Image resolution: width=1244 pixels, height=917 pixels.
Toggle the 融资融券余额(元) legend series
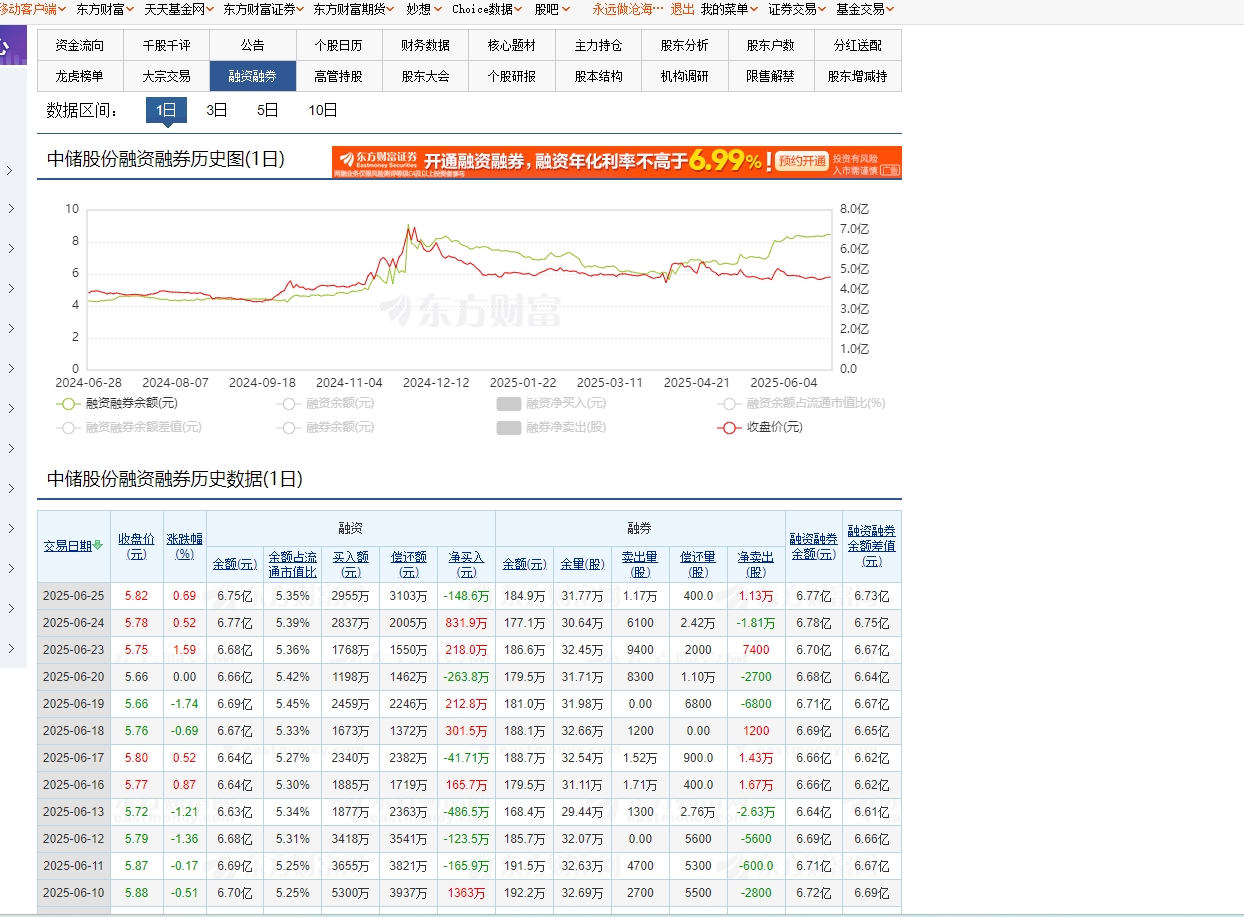[x=119, y=403]
